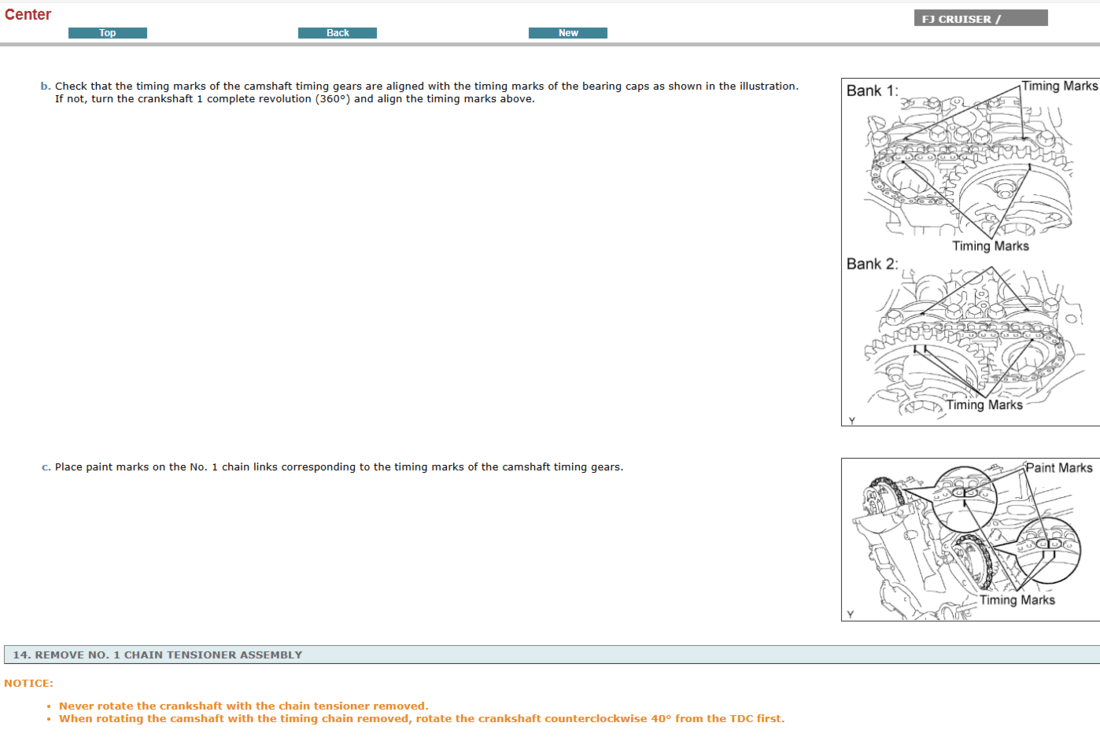Viewport: 1100px width, 756px height.
Task: Click step b text about checking timing marks
Action: tap(426, 87)
